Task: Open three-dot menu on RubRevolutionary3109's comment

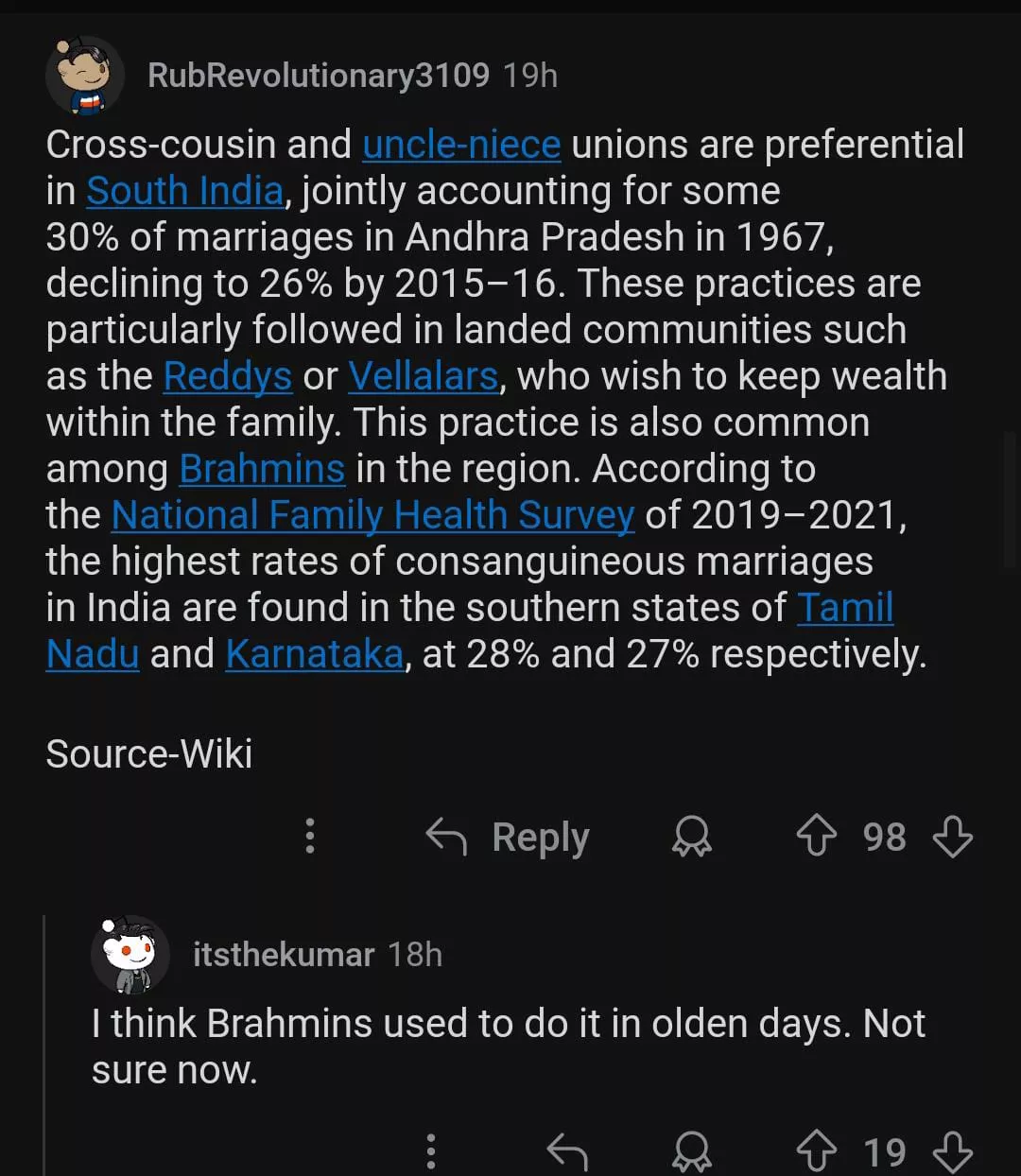Action: coord(309,837)
